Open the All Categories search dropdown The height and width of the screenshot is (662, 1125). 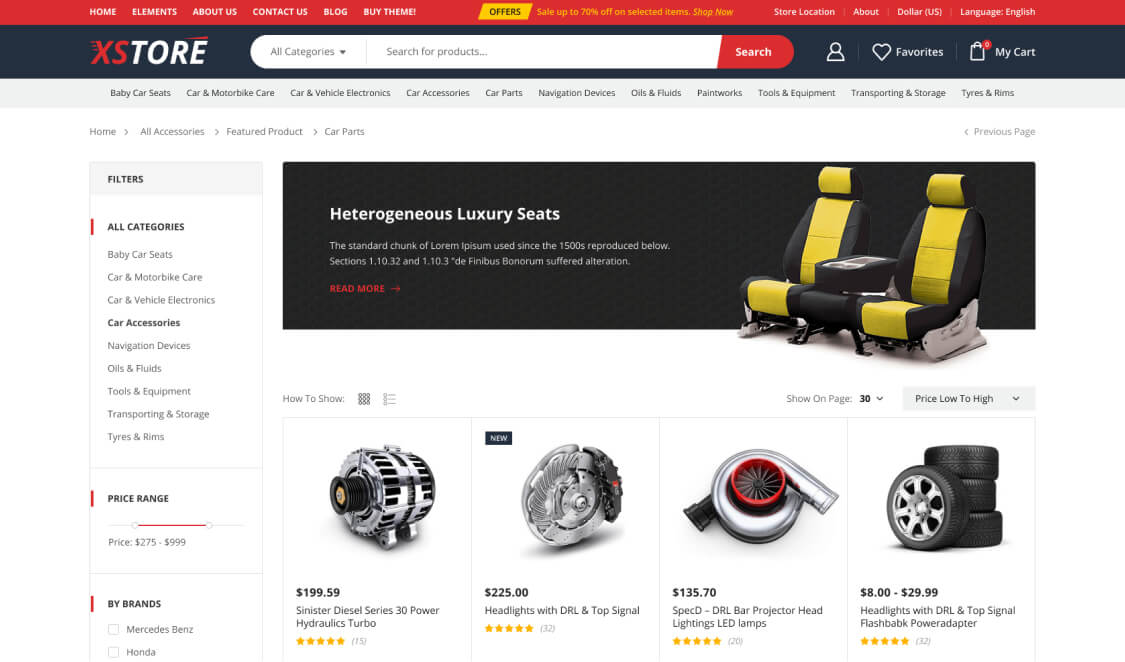click(x=309, y=52)
